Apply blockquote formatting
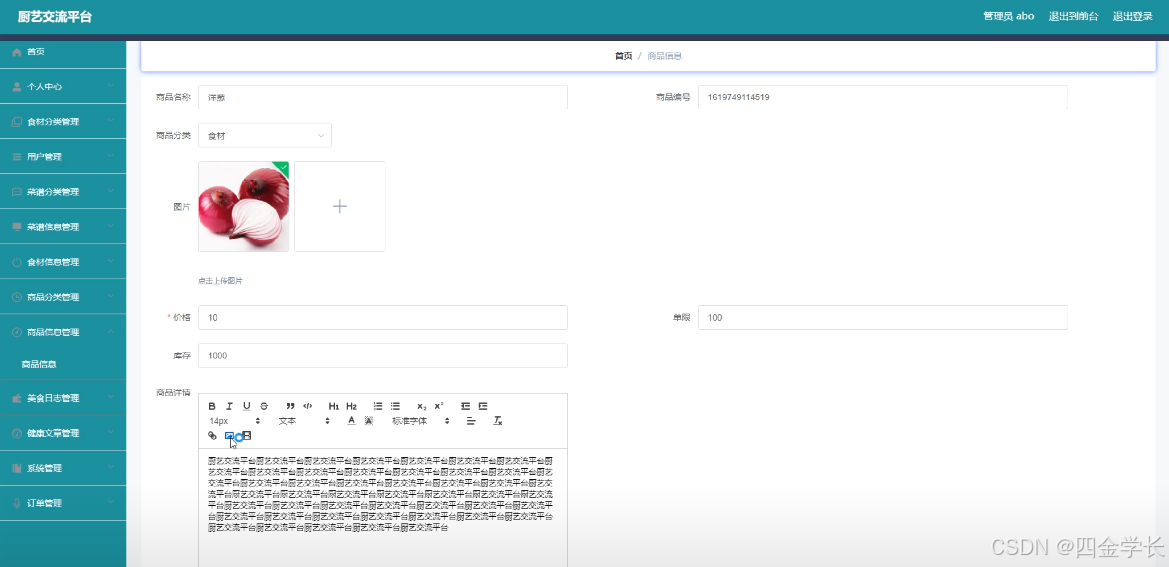Viewport: 1169px width, 567px height. [290, 406]
